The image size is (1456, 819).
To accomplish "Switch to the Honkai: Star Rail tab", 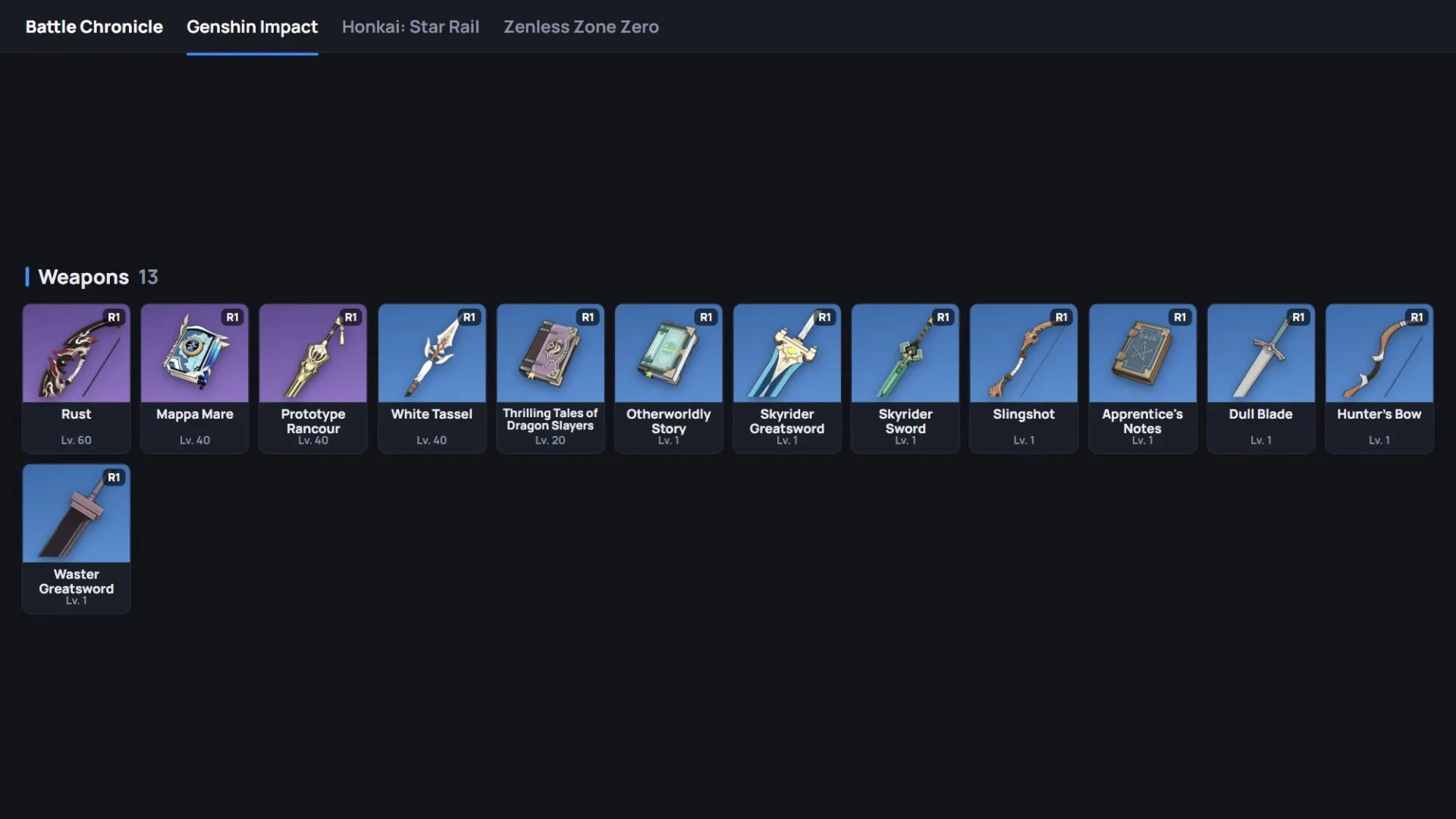I will point(410,27).
